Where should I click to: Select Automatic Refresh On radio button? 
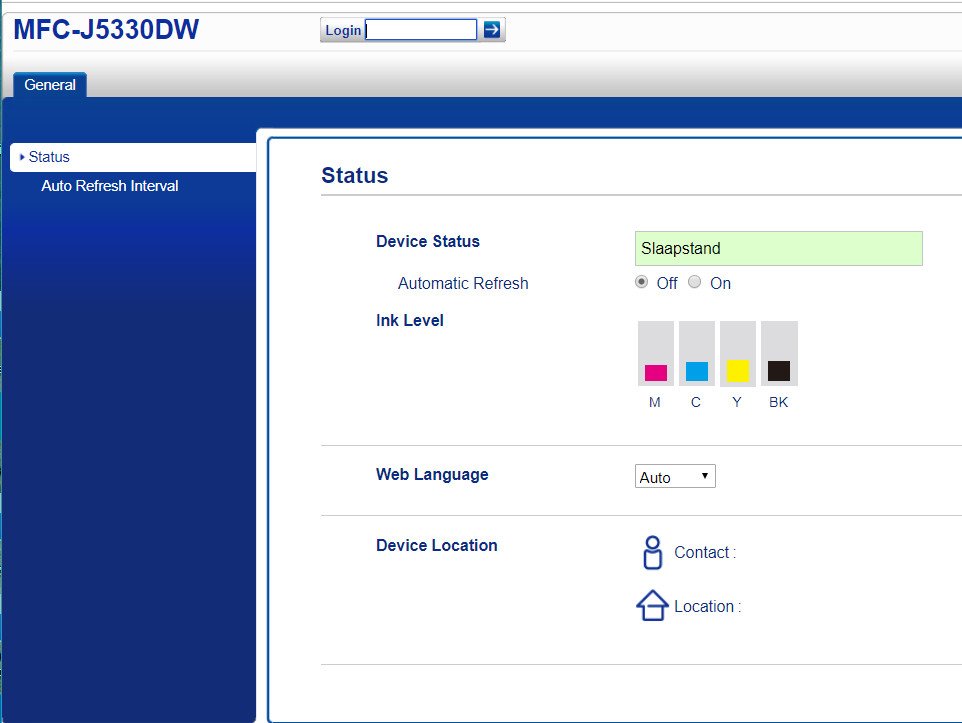coord(694,282)
